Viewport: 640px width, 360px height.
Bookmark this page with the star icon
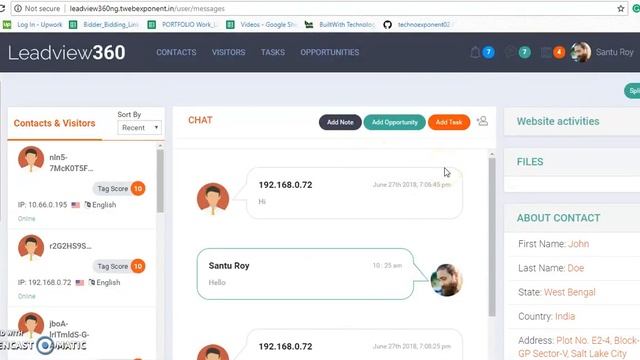621,8
